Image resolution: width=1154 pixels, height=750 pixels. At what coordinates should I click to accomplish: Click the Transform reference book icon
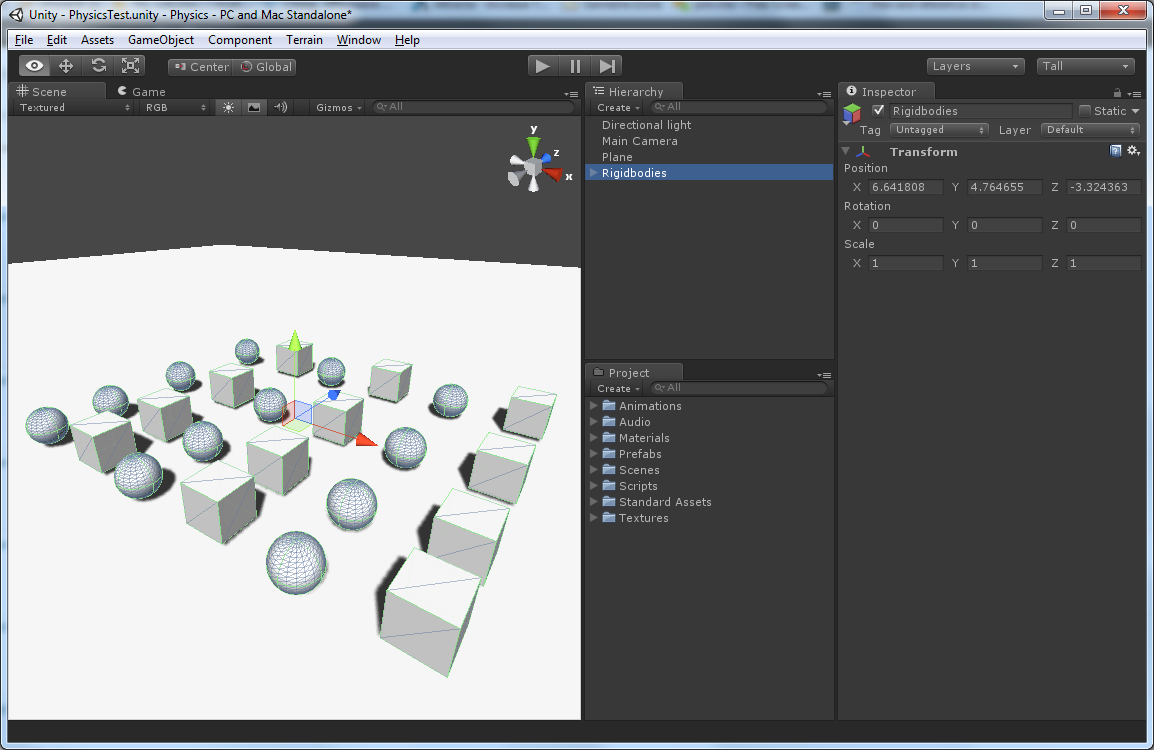point(1117,151)
